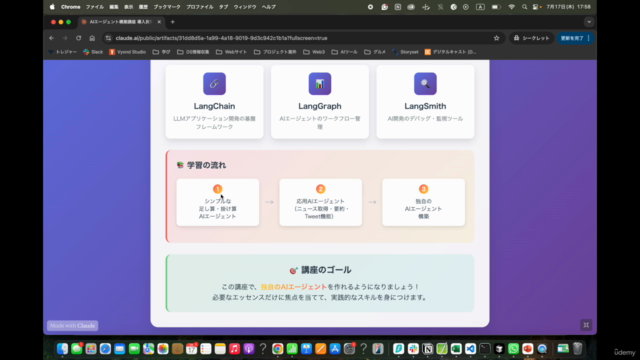Click the 更新を完了 update button
The image size is (640, 360).
[x=576, y=38]
